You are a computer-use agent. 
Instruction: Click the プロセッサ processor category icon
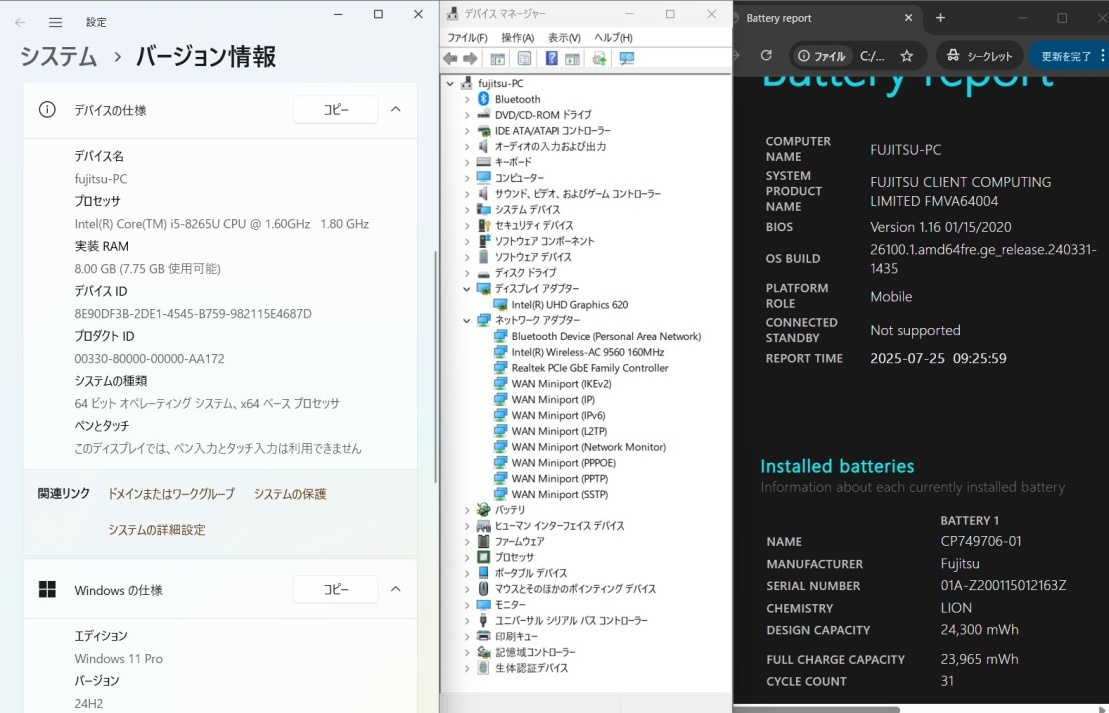pos(484,557)
